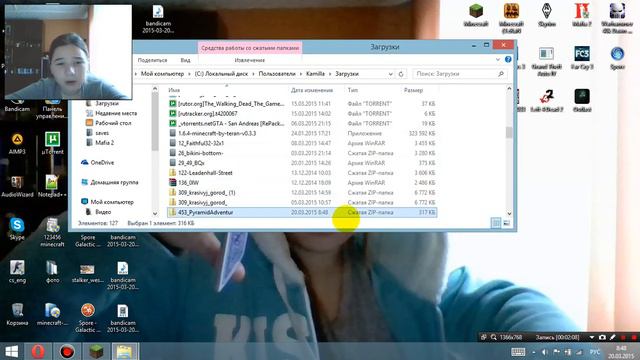640x360 pixels.
Task: Click the Bandicam magnifier resolution icon
Action: click(x=493, y=337)
